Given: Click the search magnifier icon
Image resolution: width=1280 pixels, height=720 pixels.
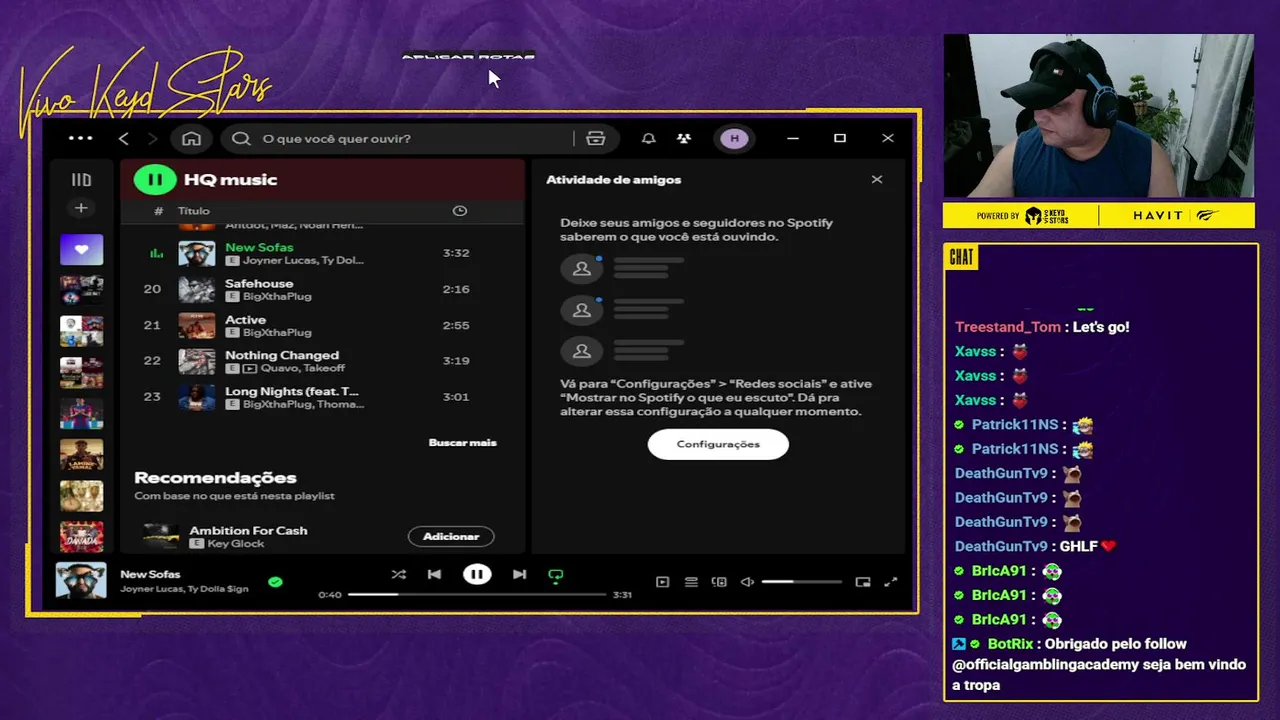Looking at the screenshot, I should (x=241, y=138).
